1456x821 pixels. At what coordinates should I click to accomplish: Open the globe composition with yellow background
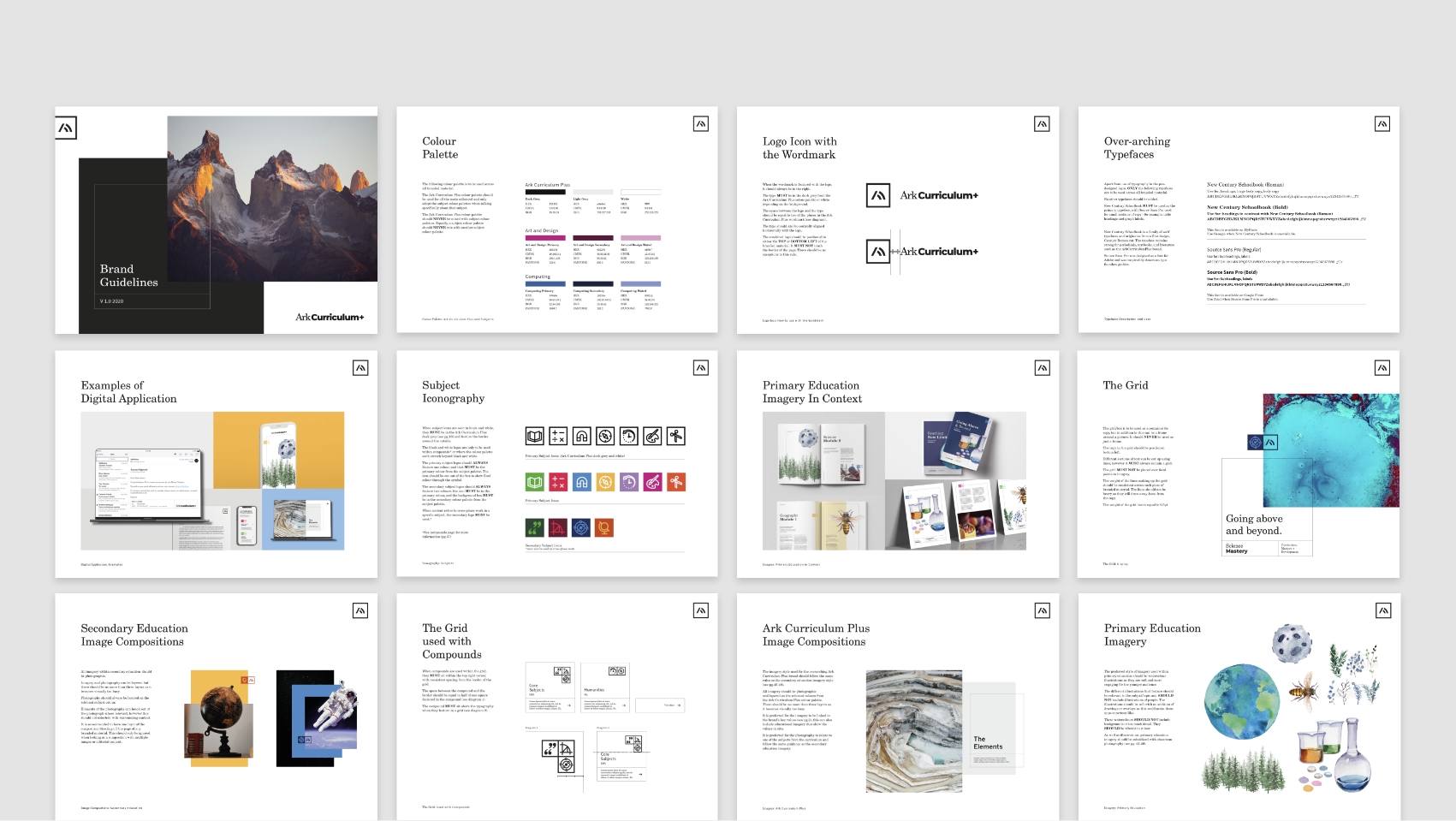220,717
